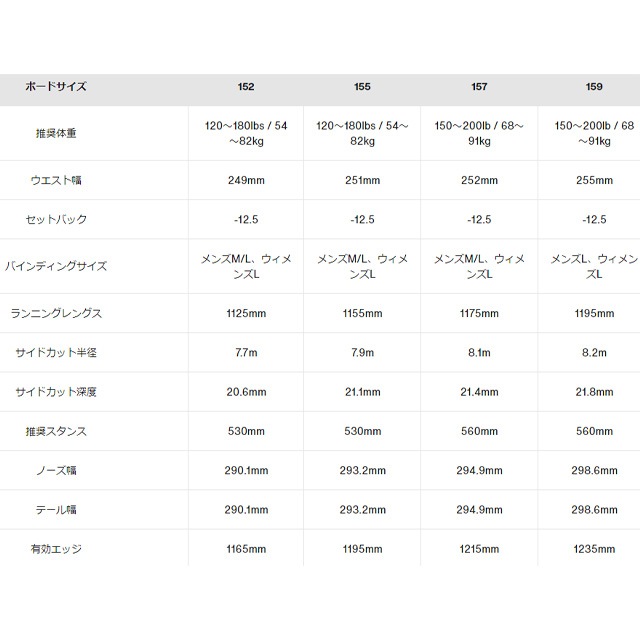Select the 152 board size column header

246,87
